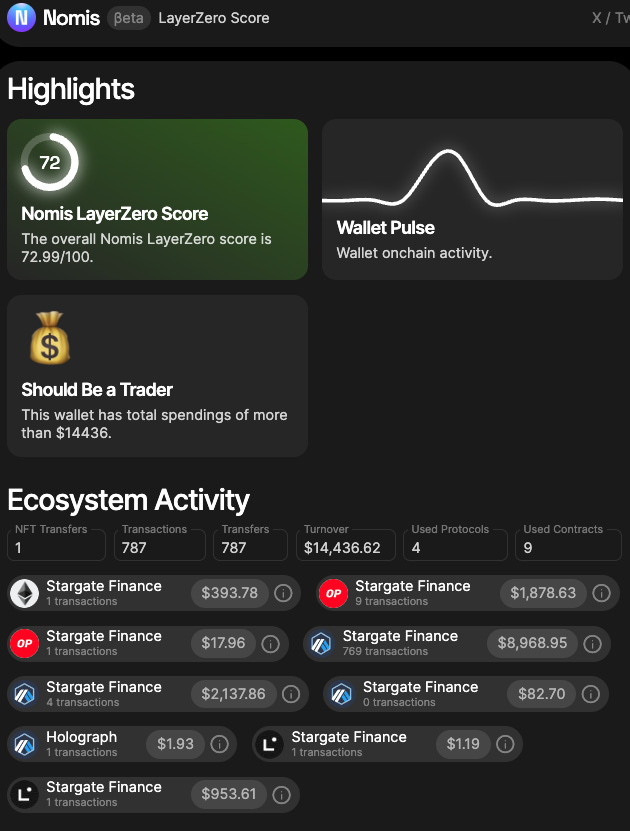Screen dimensions: 630x831
Task: Click the money bag icon
Action: coord(50,338)
